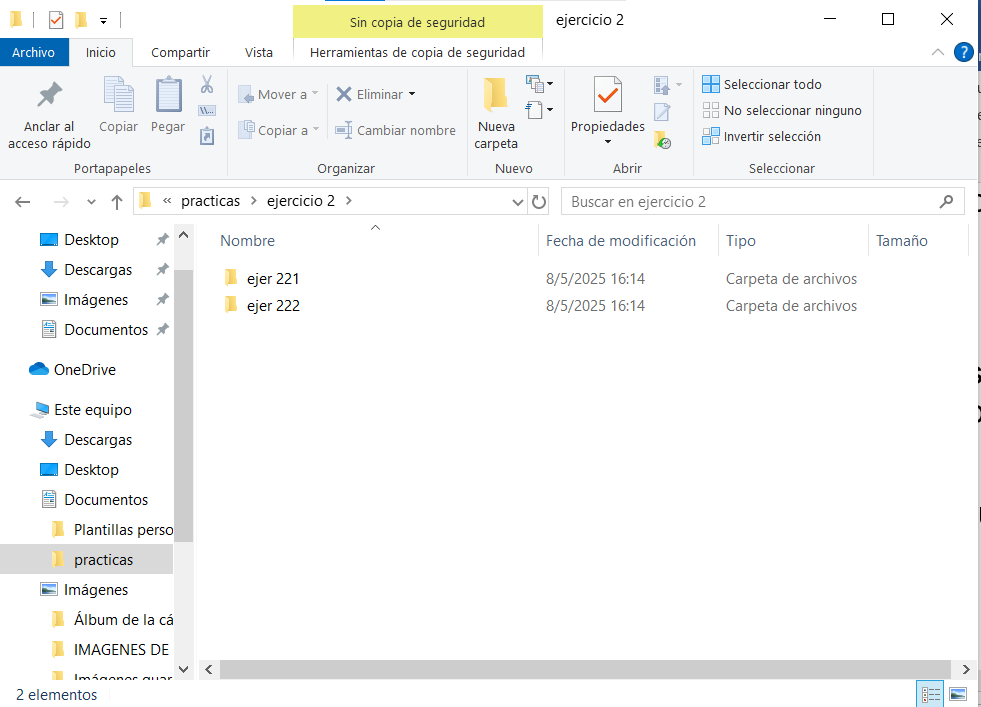Switch to large thumbnails view icon
The width and height of the screenshot is (981, 707).
(958, 694)
